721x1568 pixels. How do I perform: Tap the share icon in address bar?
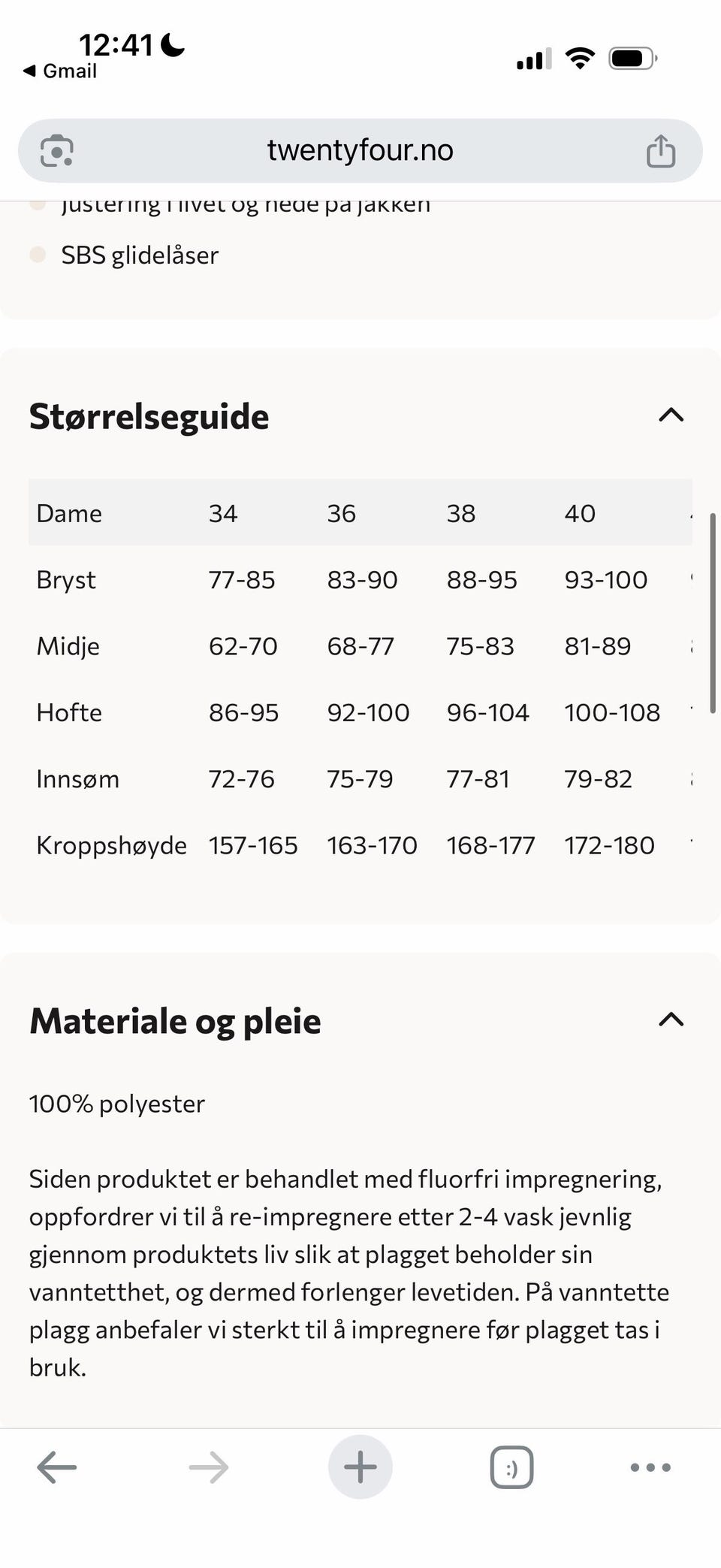[661, 150]
